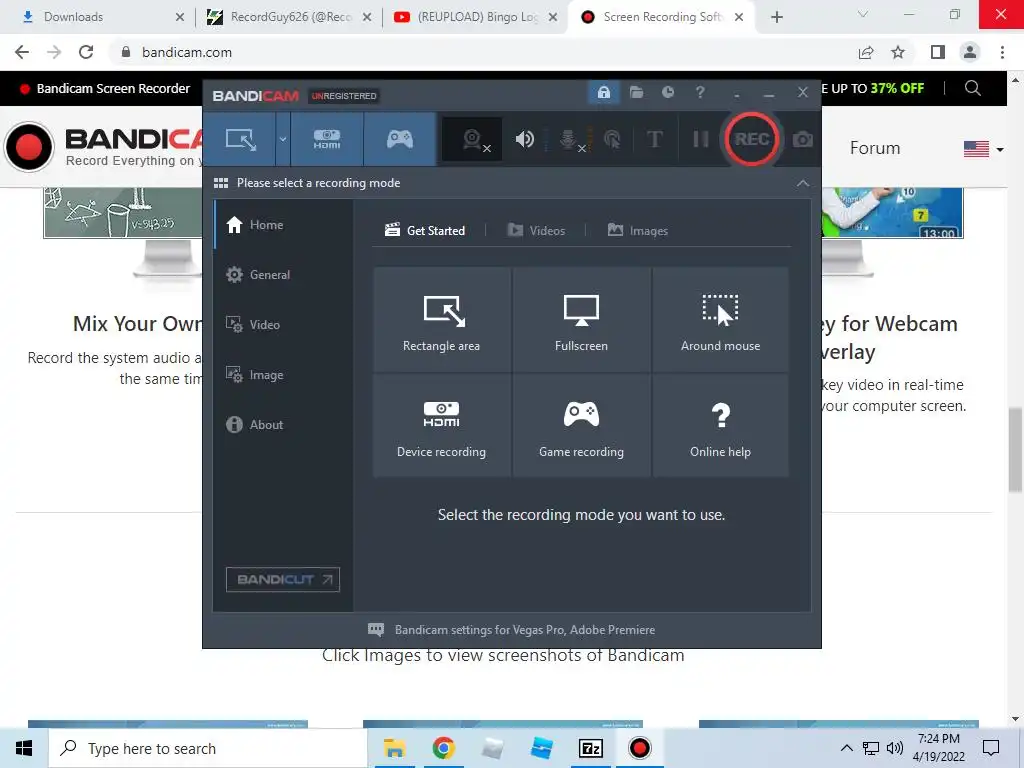The width and height of the screenshot is (1024, 768).
Task: Click the lock icon in Bandicam title bar
Action: pos(603,92)
